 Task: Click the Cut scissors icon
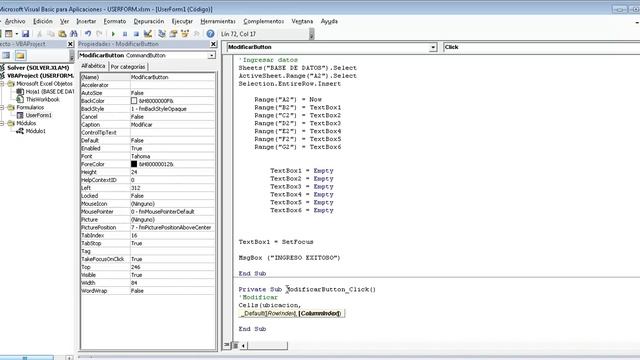pyautogui.click(x=40, y=34)
